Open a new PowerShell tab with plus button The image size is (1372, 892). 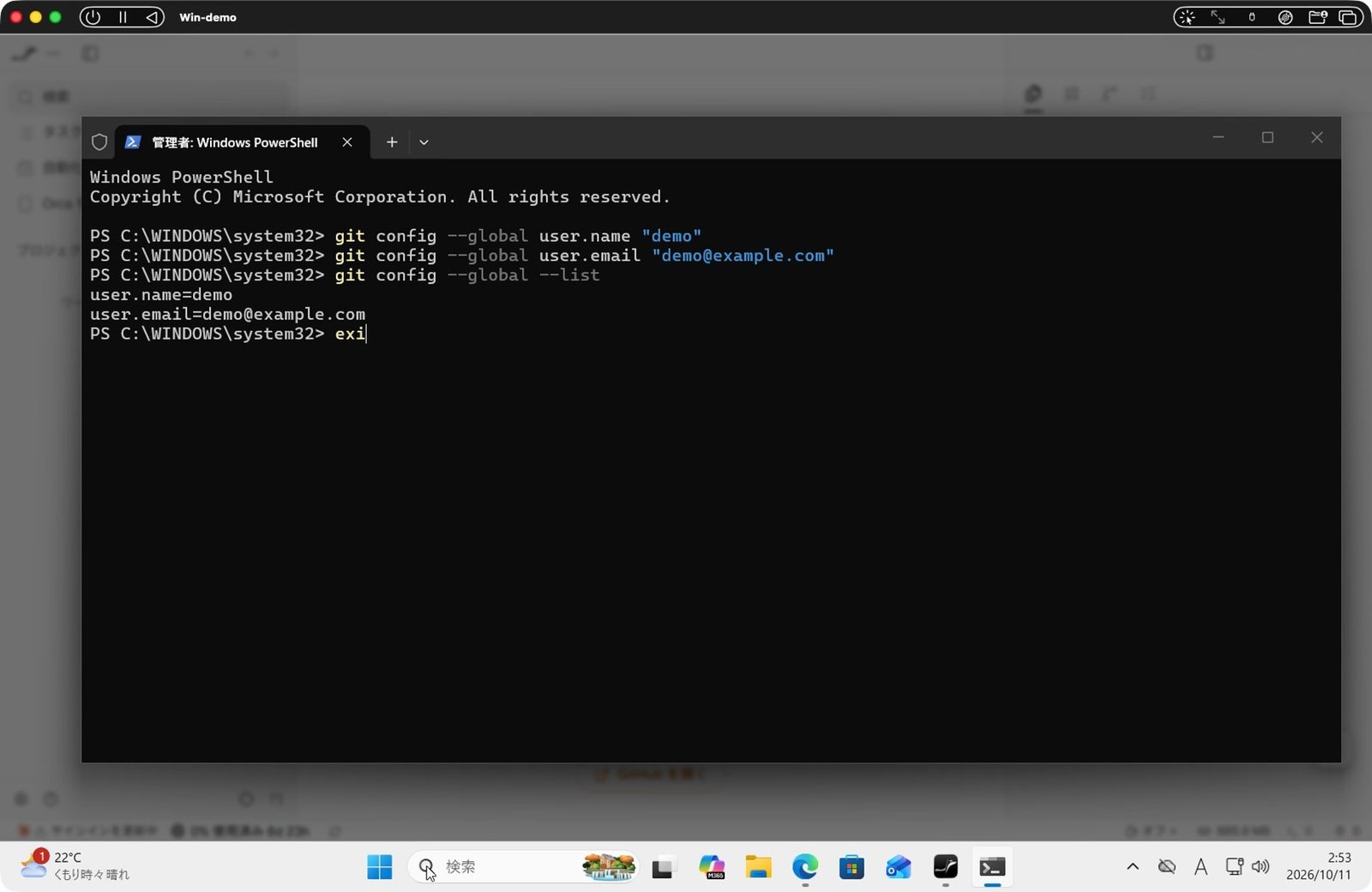392,142
